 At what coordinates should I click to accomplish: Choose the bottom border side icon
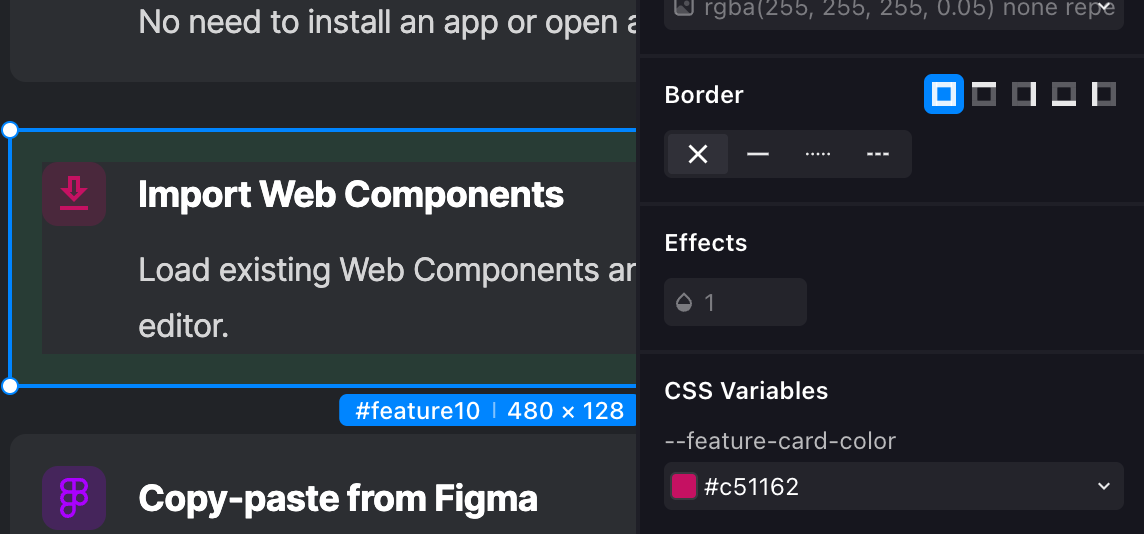[x=1064, y=95]
